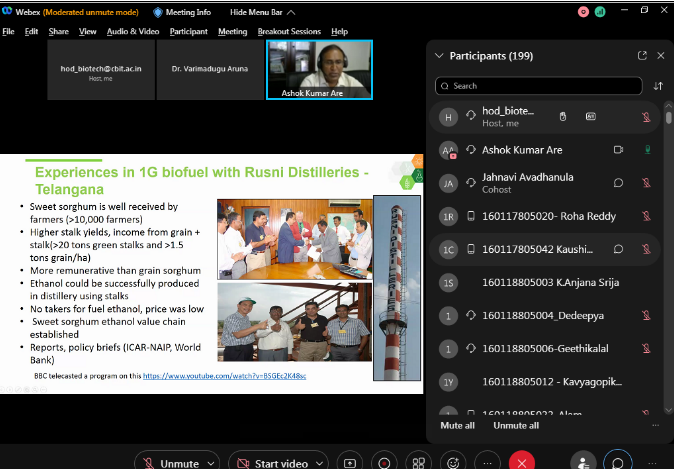Open the View menu
674x469 pixels.
[88, 31]
